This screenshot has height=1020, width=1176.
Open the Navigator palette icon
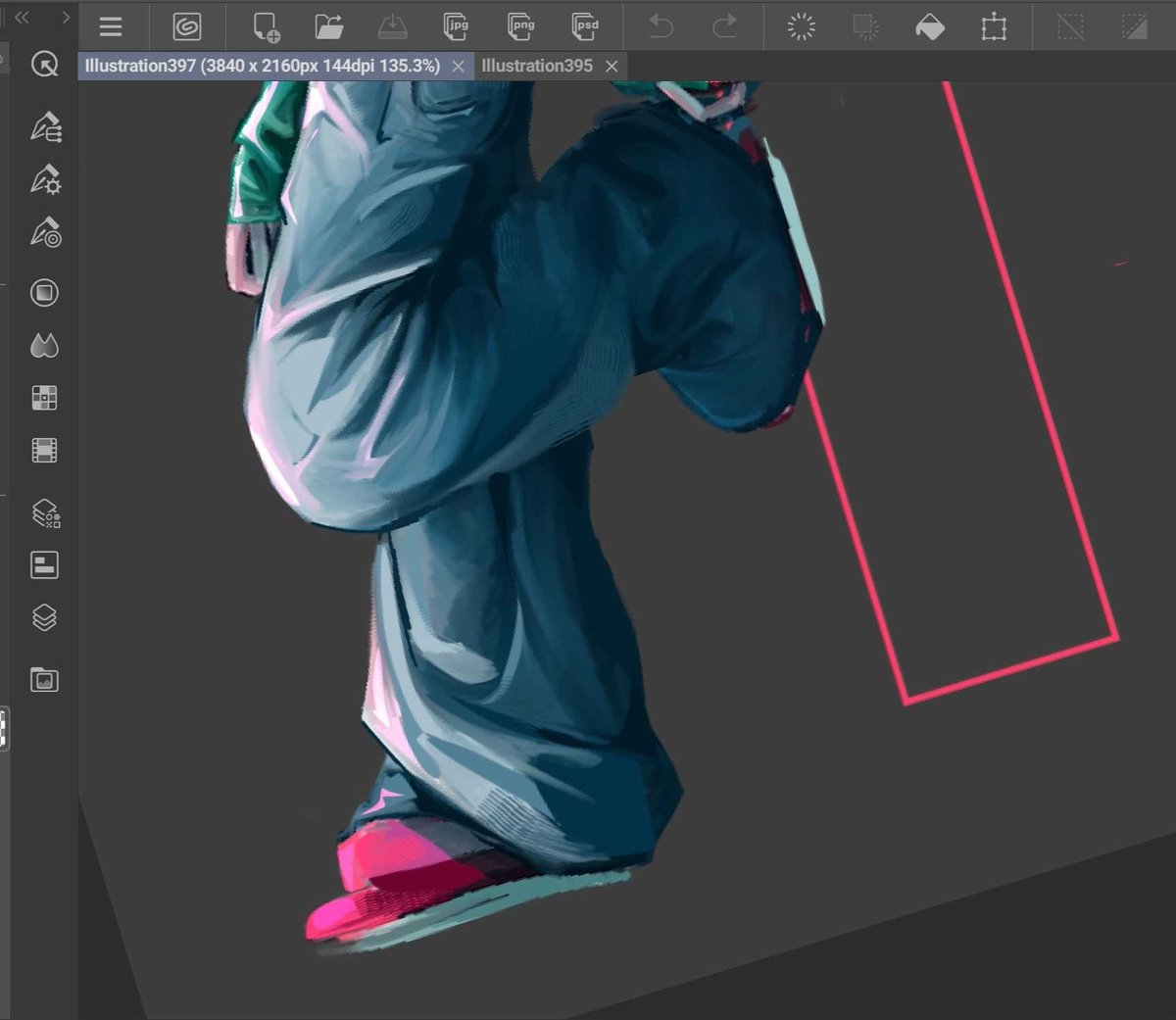[45, 679]
